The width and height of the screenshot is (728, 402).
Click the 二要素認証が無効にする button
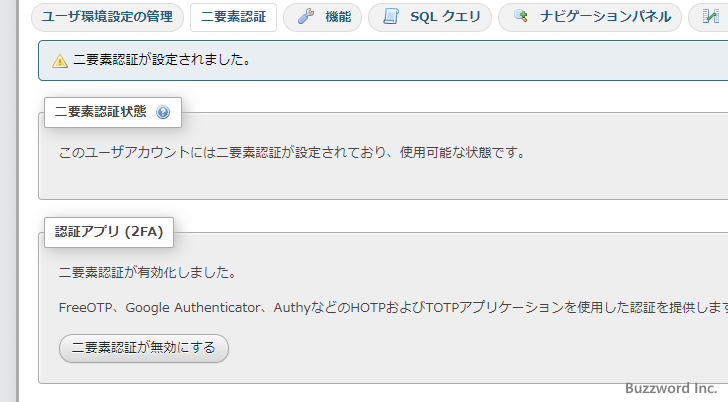[144, 348]
